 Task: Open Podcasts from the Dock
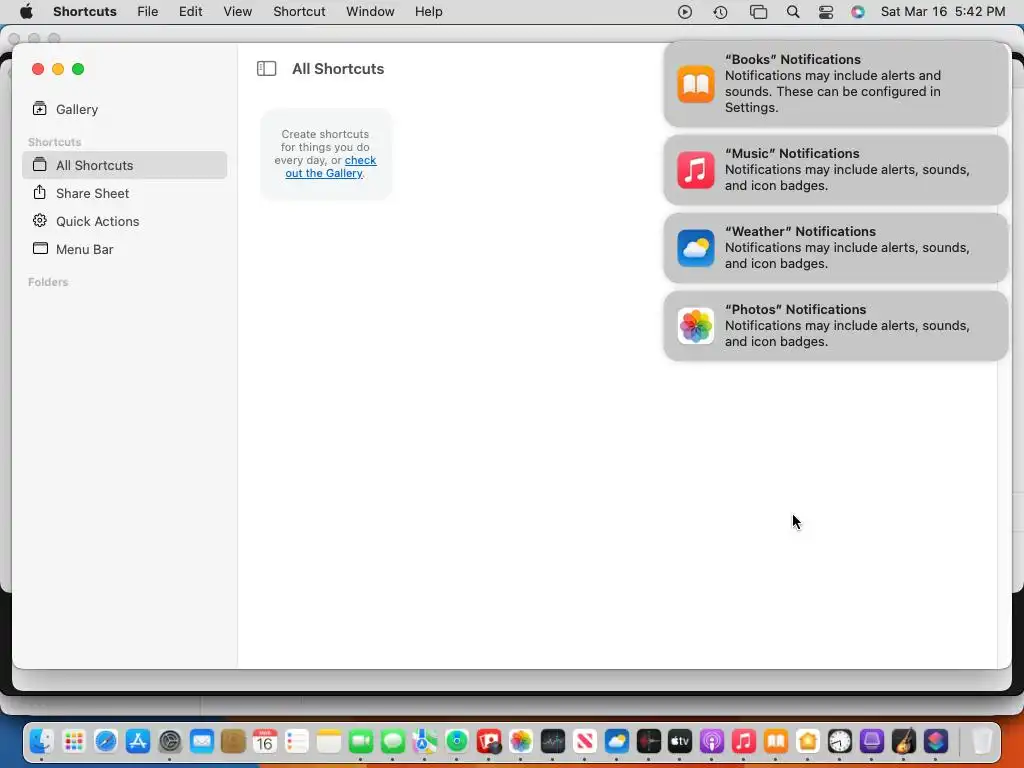(712, 741)
